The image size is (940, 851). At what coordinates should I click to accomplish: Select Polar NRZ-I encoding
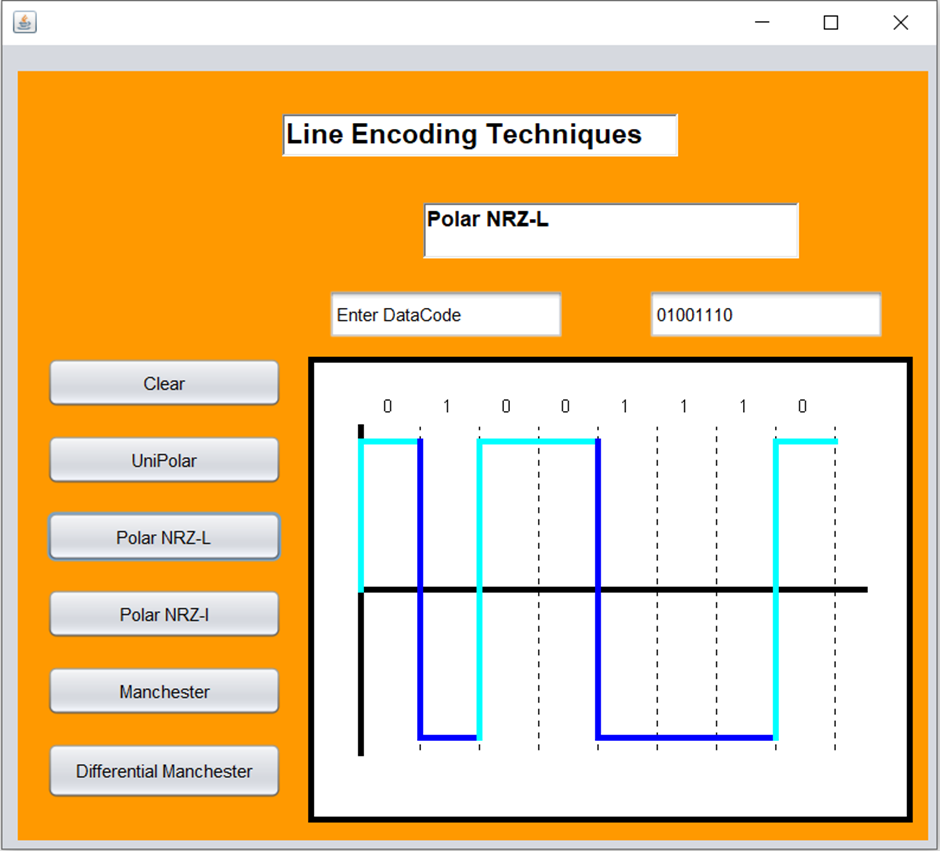click(x=163, y=614)
